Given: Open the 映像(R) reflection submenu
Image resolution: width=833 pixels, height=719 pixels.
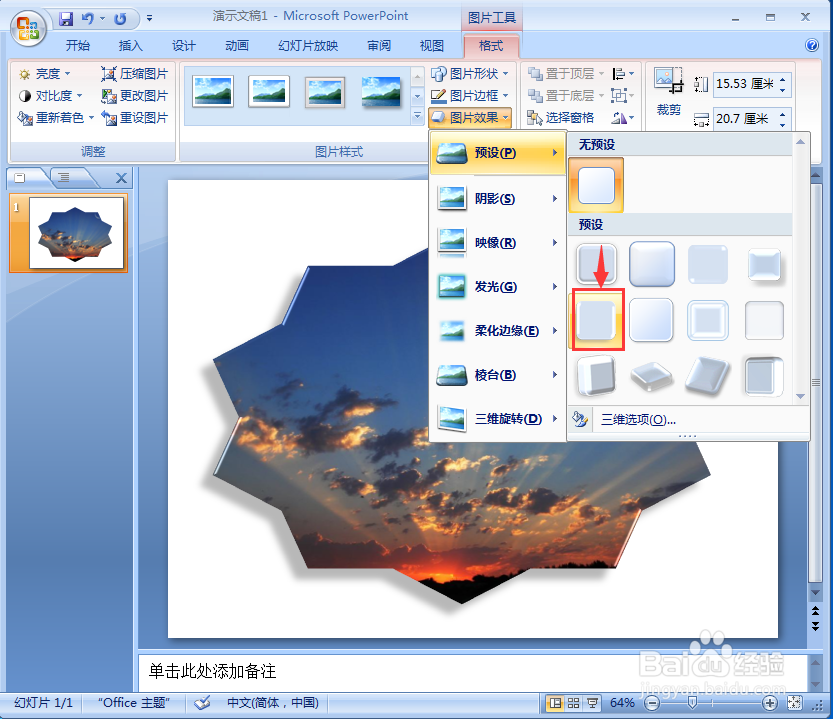Looking at the screenshot, I should pyautogui.click(x=497, y=243).
